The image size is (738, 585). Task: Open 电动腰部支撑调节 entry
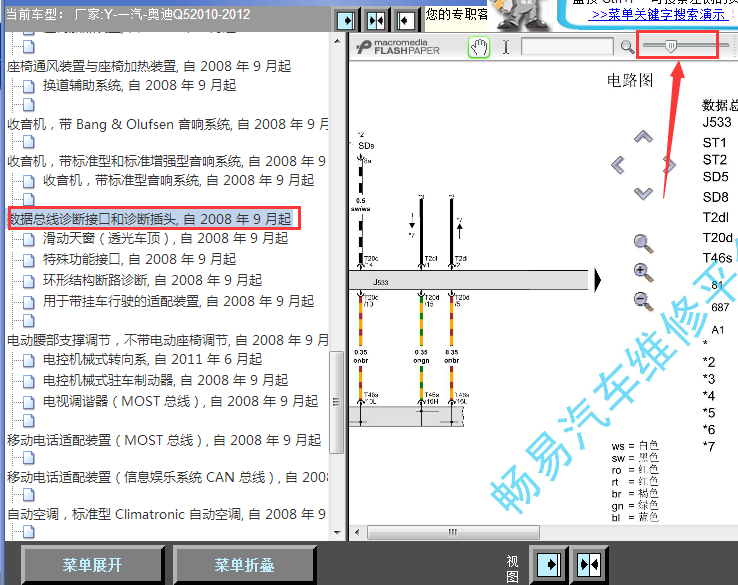click(168, 340)
